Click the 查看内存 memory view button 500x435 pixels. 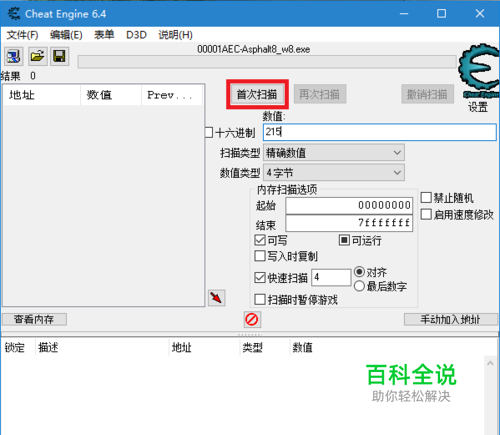(34, 319)
